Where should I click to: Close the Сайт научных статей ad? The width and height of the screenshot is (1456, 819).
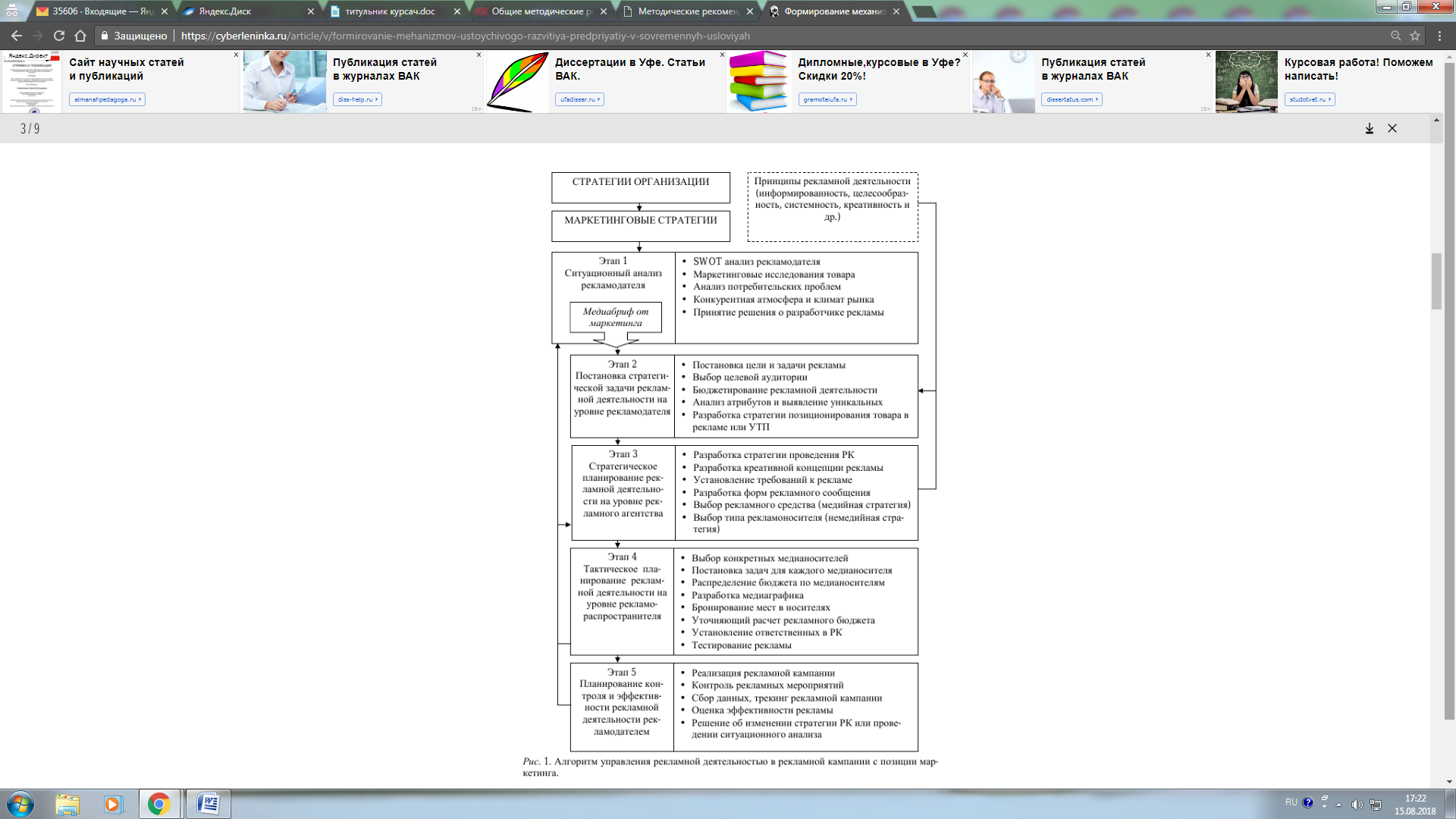236,55
